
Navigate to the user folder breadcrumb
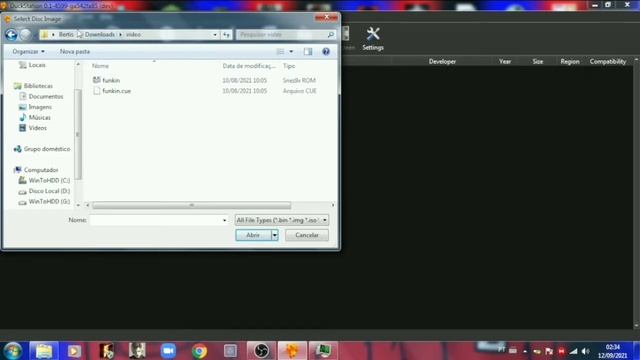(66, 35)
